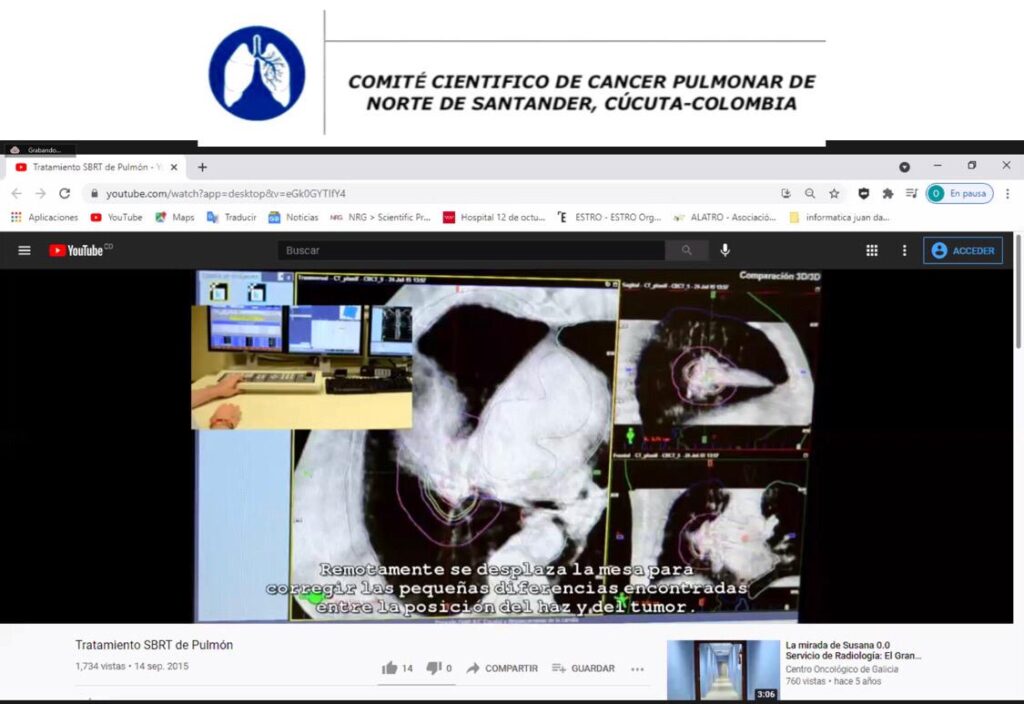
Task: Click the page vertical scrollbar
Action: pyautogui.click(x=1018, y=294)
